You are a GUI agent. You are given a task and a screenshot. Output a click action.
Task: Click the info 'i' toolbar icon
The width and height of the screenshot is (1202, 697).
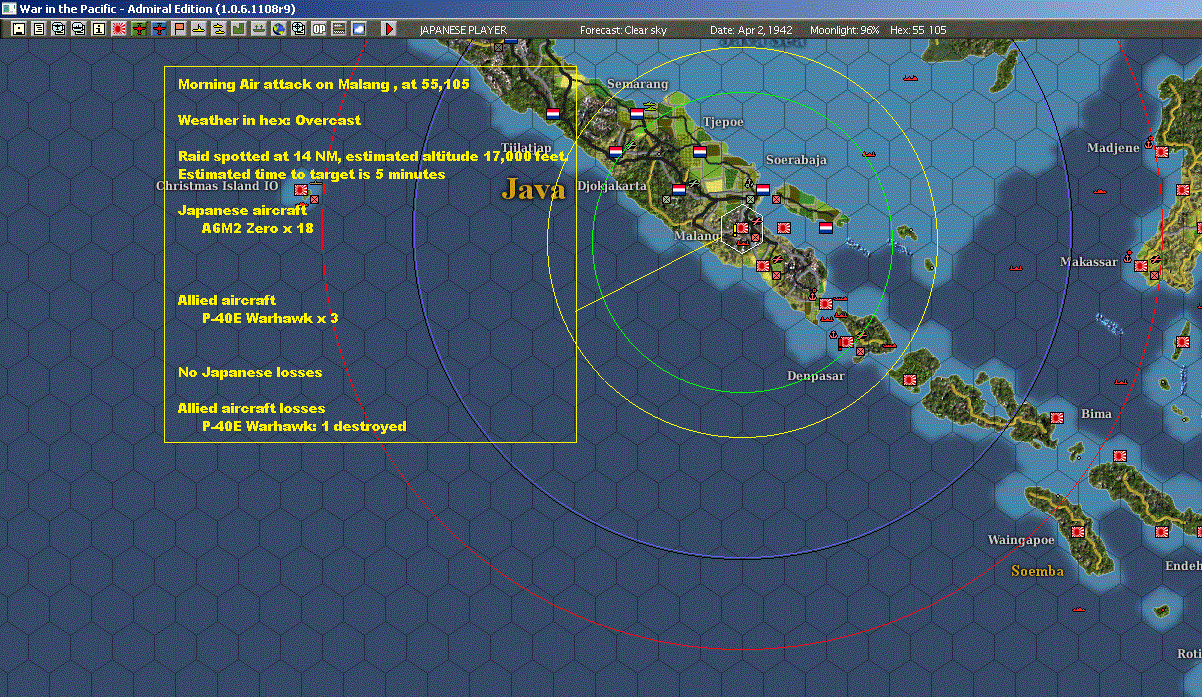coord(98,29)
